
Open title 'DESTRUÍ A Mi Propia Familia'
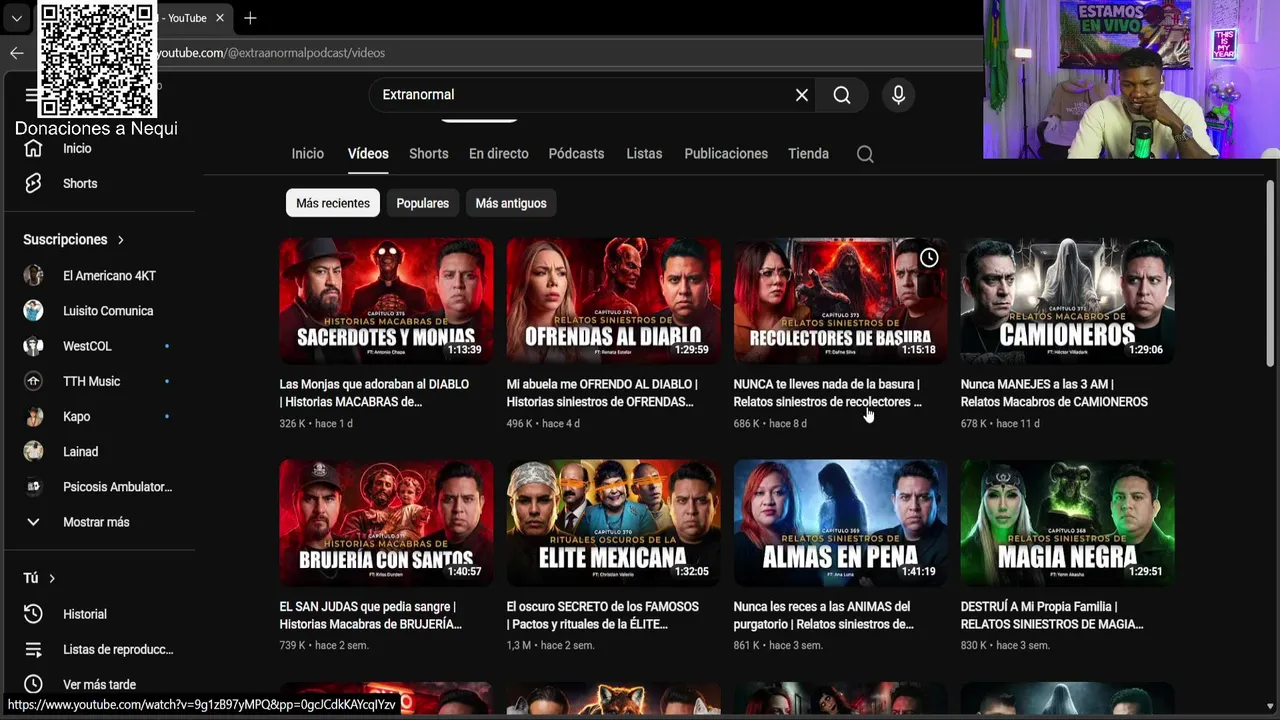click(1052, 615)
